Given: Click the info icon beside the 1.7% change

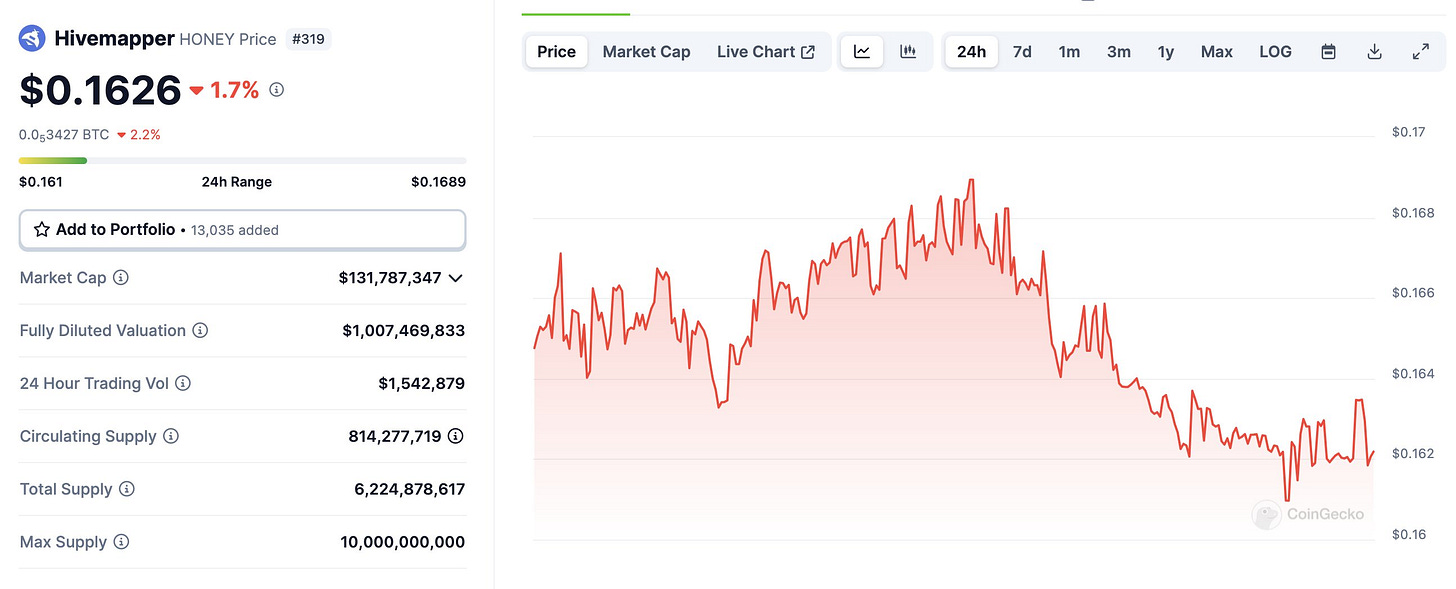Looking at the screenshot, I should [x=277, y=90].
